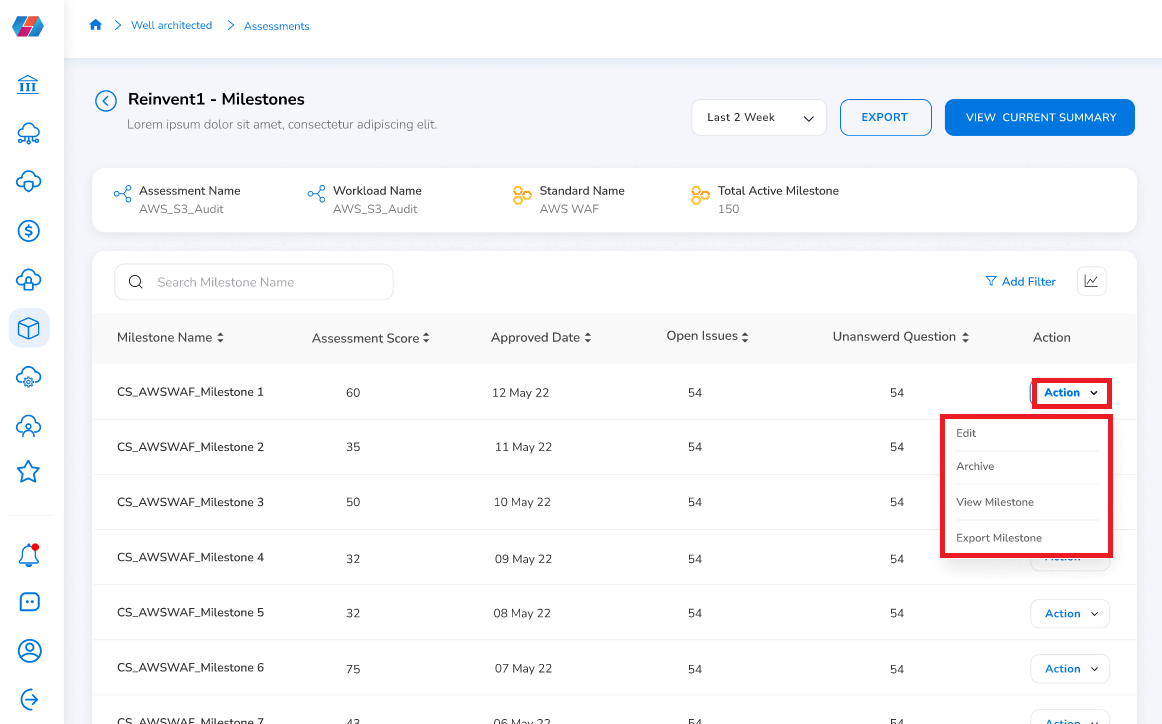Select CS_AWSWAF_Milestone 2 row name
This screenshot has width=1162, height=724.
point(190,447)
